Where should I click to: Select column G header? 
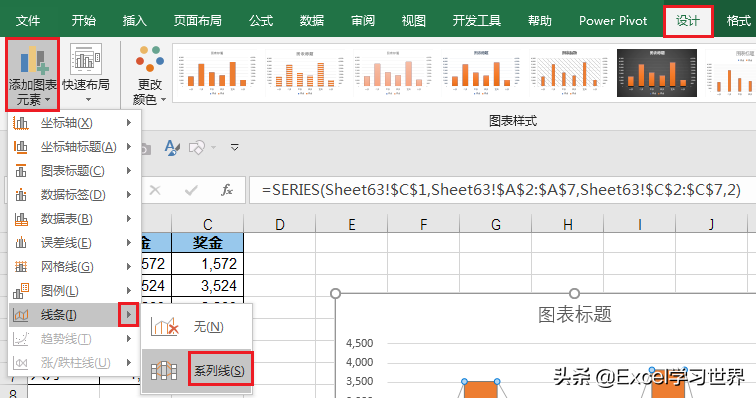pyautogui.click(x=496, y=225)
